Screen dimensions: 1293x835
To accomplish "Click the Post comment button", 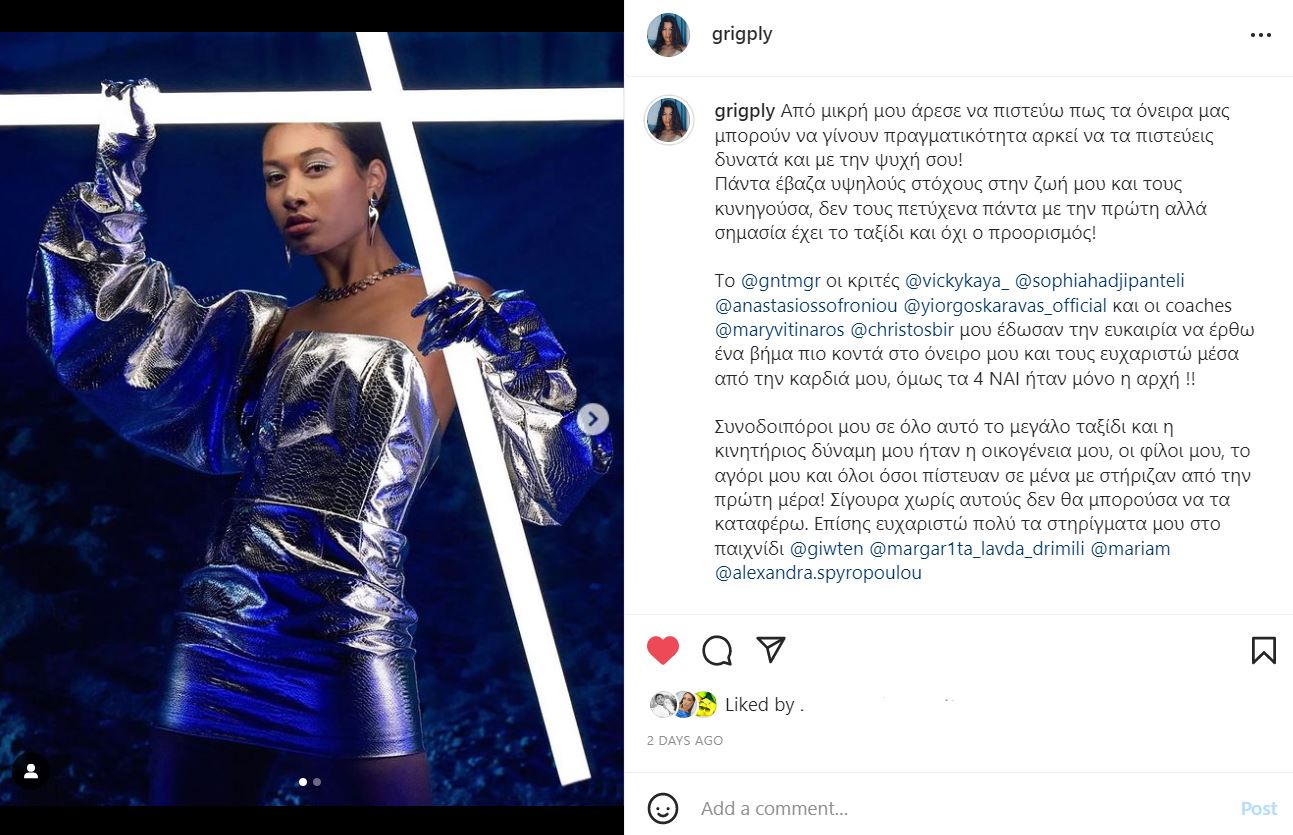I will [x=1259, y=808].
